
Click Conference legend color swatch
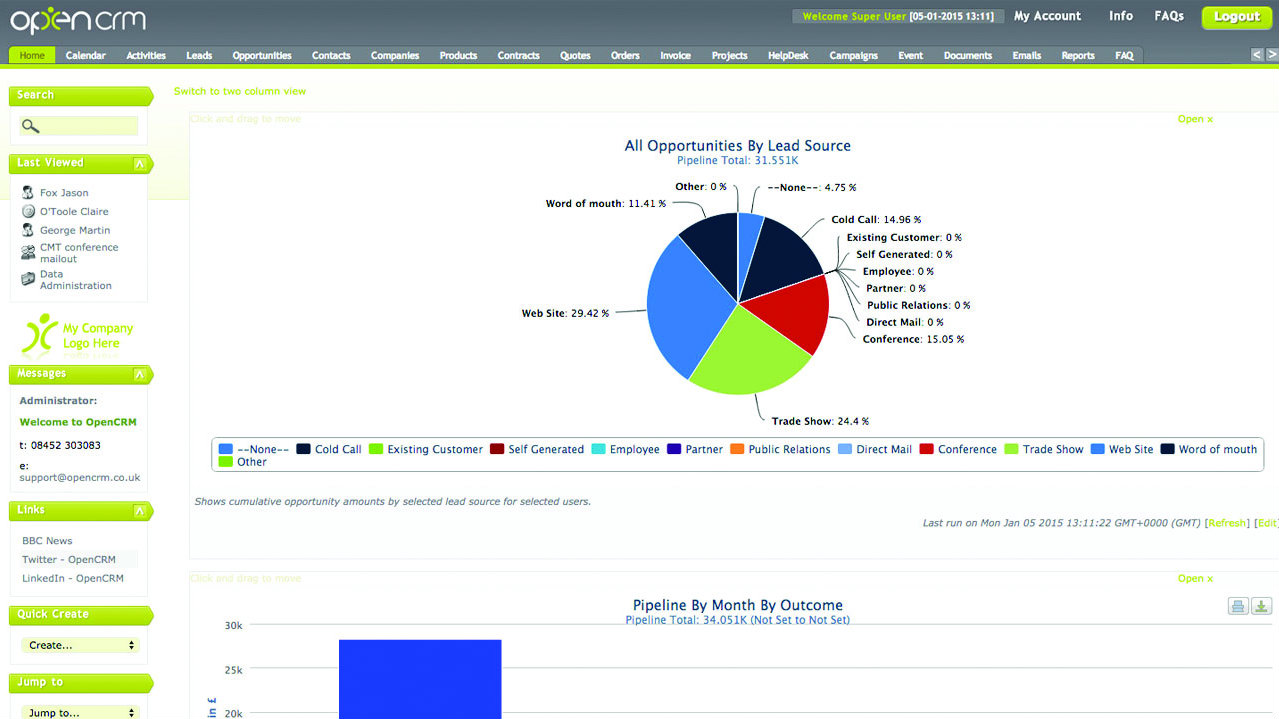[927, 449]
